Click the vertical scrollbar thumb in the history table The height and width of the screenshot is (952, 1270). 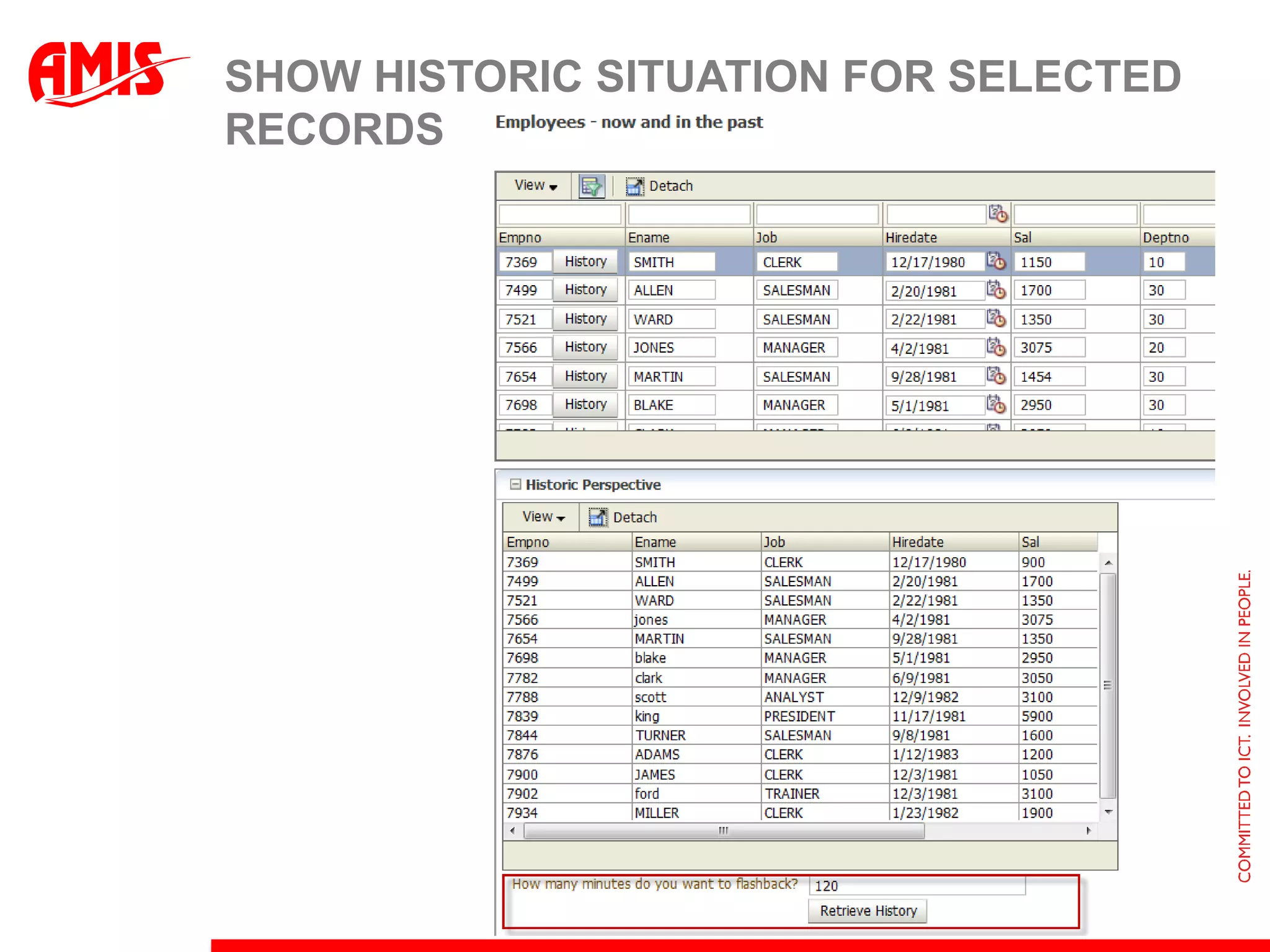(1108, 685)
